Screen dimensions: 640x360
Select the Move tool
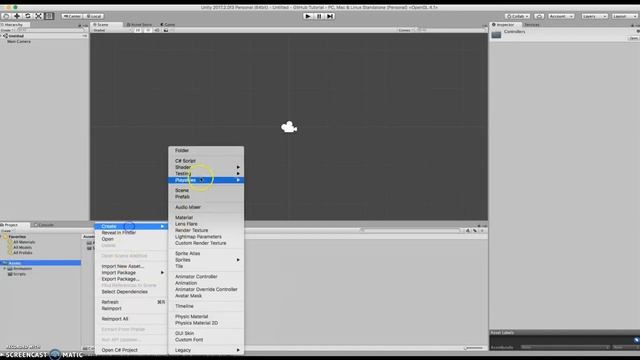[x=17, y=16]
